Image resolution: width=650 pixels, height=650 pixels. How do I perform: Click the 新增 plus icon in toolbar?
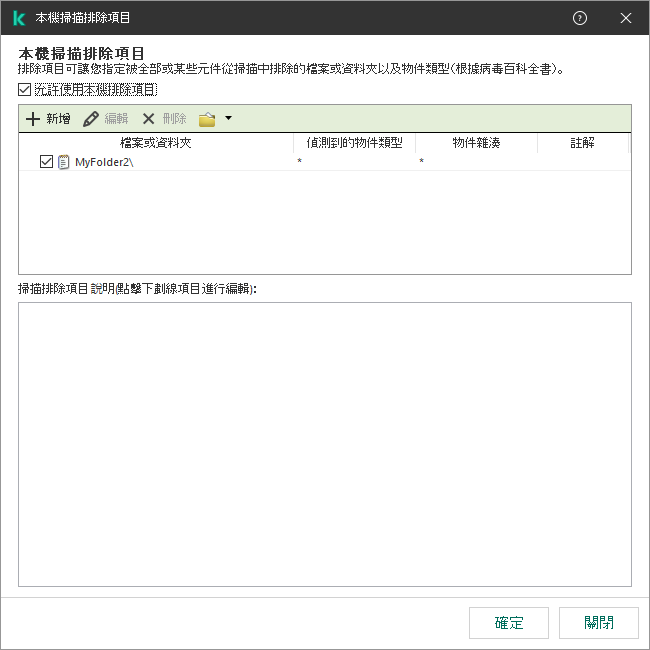(x=32, y=119)
